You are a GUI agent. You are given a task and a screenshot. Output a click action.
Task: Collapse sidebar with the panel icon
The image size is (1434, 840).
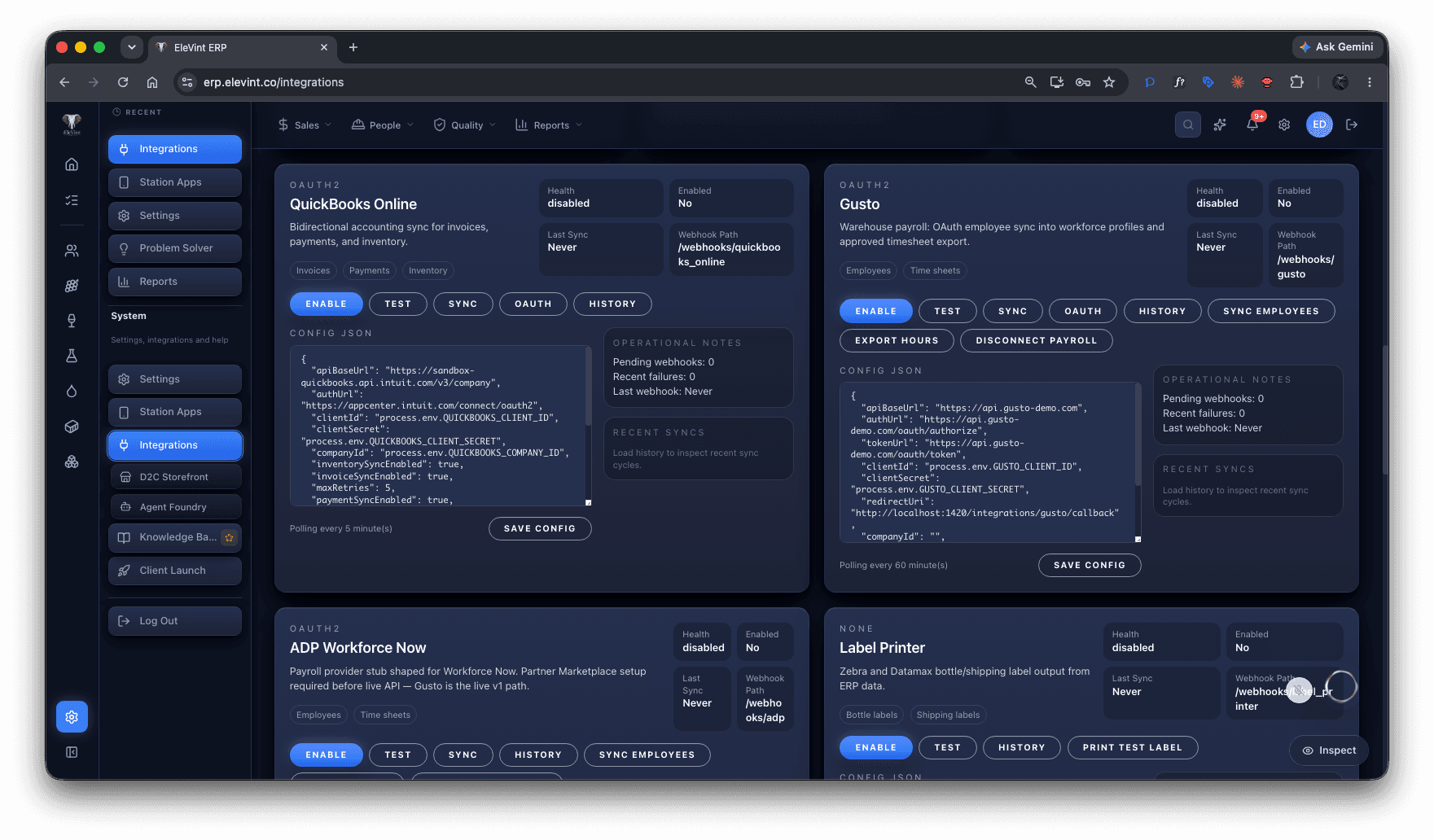coord(72,752)
